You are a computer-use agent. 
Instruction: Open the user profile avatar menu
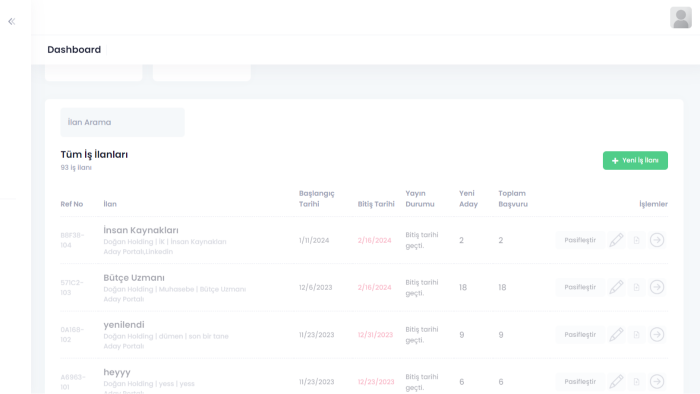(681, 18)
